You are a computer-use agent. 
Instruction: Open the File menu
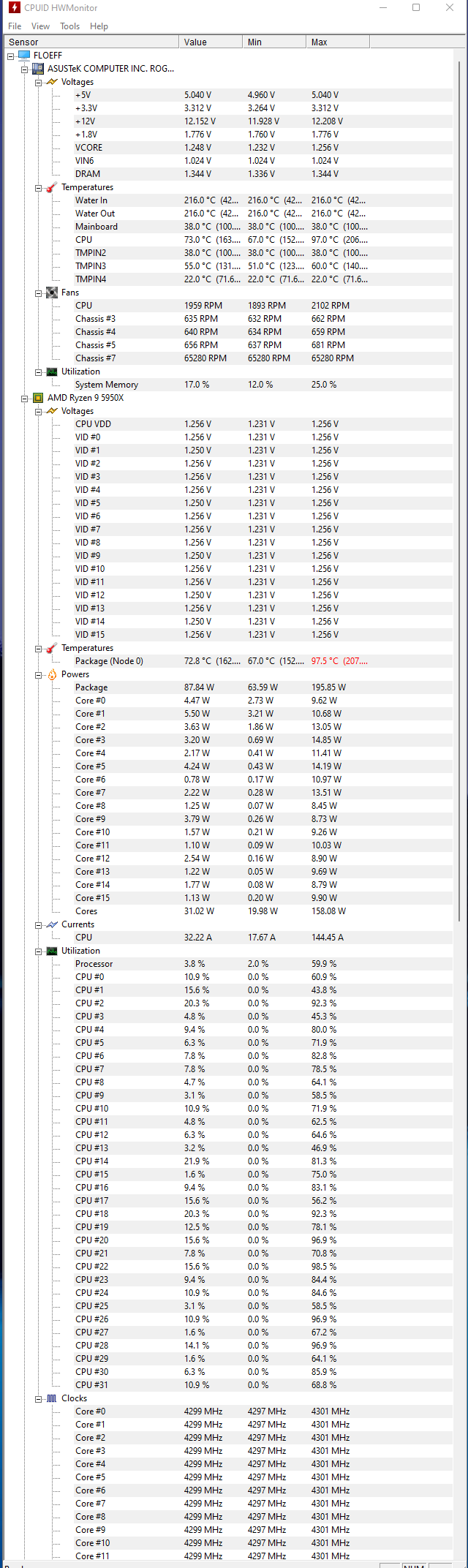15,26
